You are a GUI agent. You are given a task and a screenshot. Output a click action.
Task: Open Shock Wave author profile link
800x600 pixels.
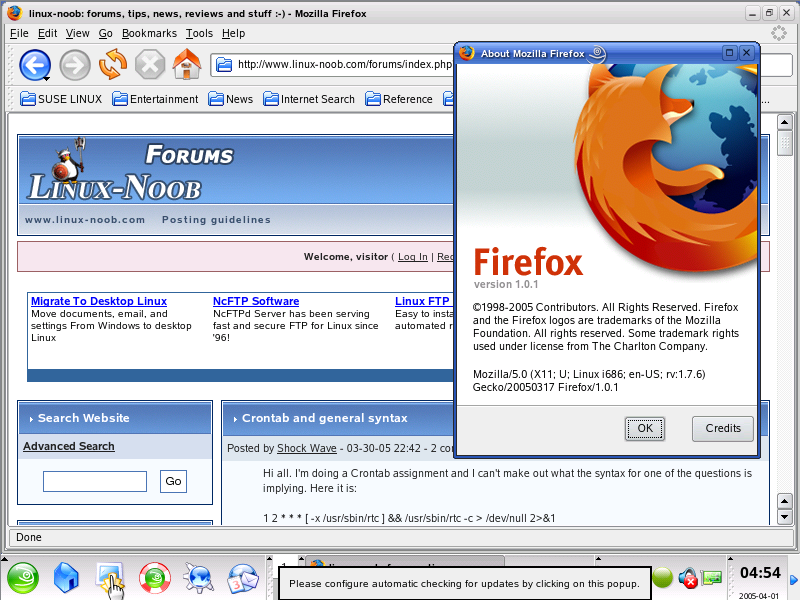tap(307, 448)
